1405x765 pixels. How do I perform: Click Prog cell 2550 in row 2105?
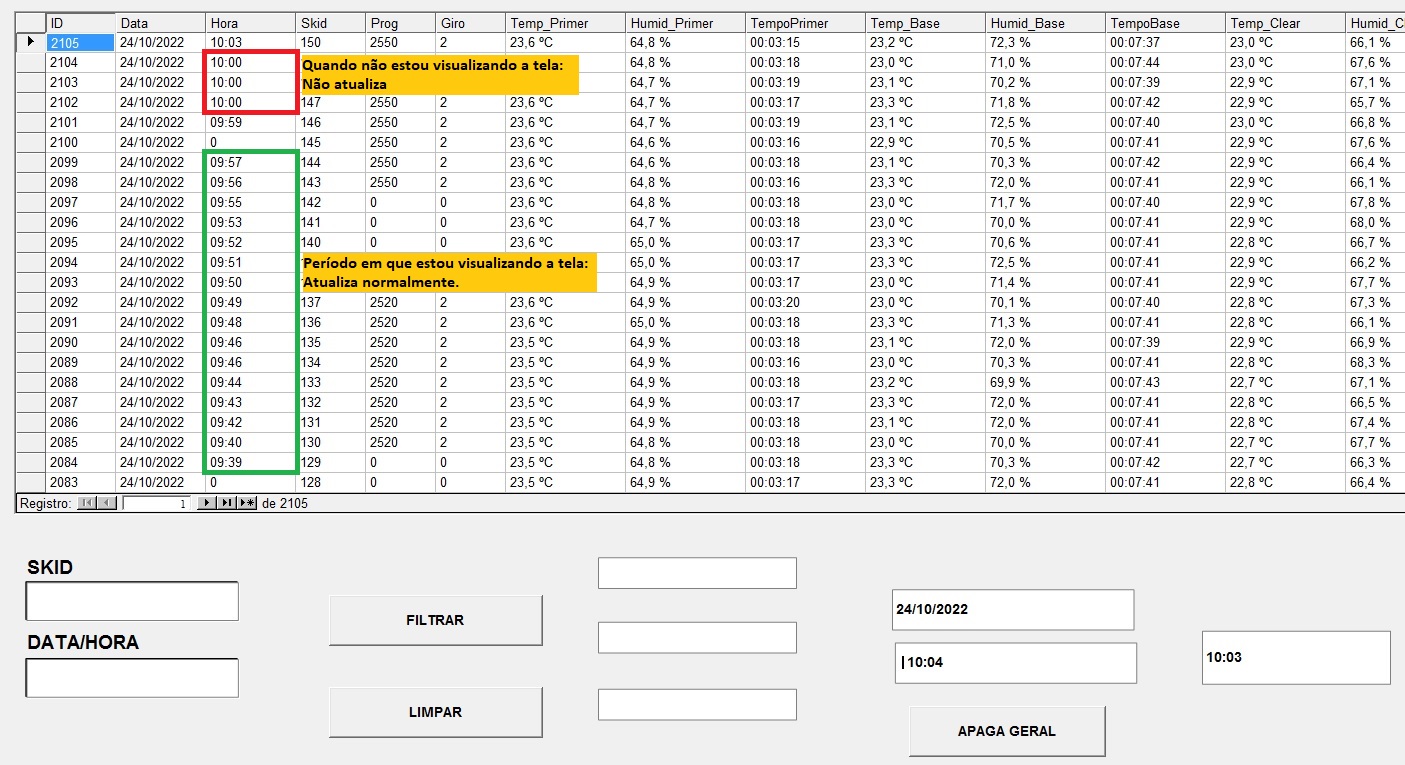pos(400,42)
